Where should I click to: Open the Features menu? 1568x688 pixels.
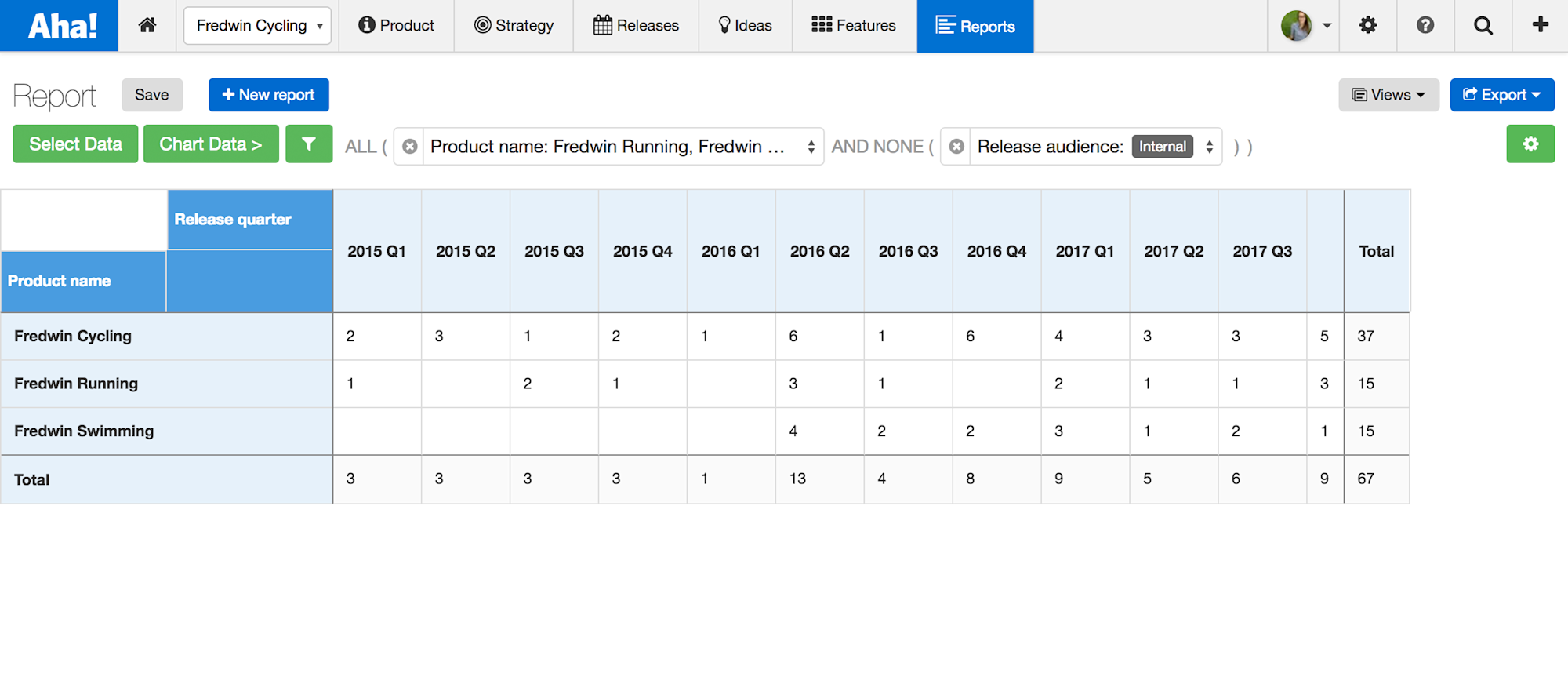click(x=854, y=26)
